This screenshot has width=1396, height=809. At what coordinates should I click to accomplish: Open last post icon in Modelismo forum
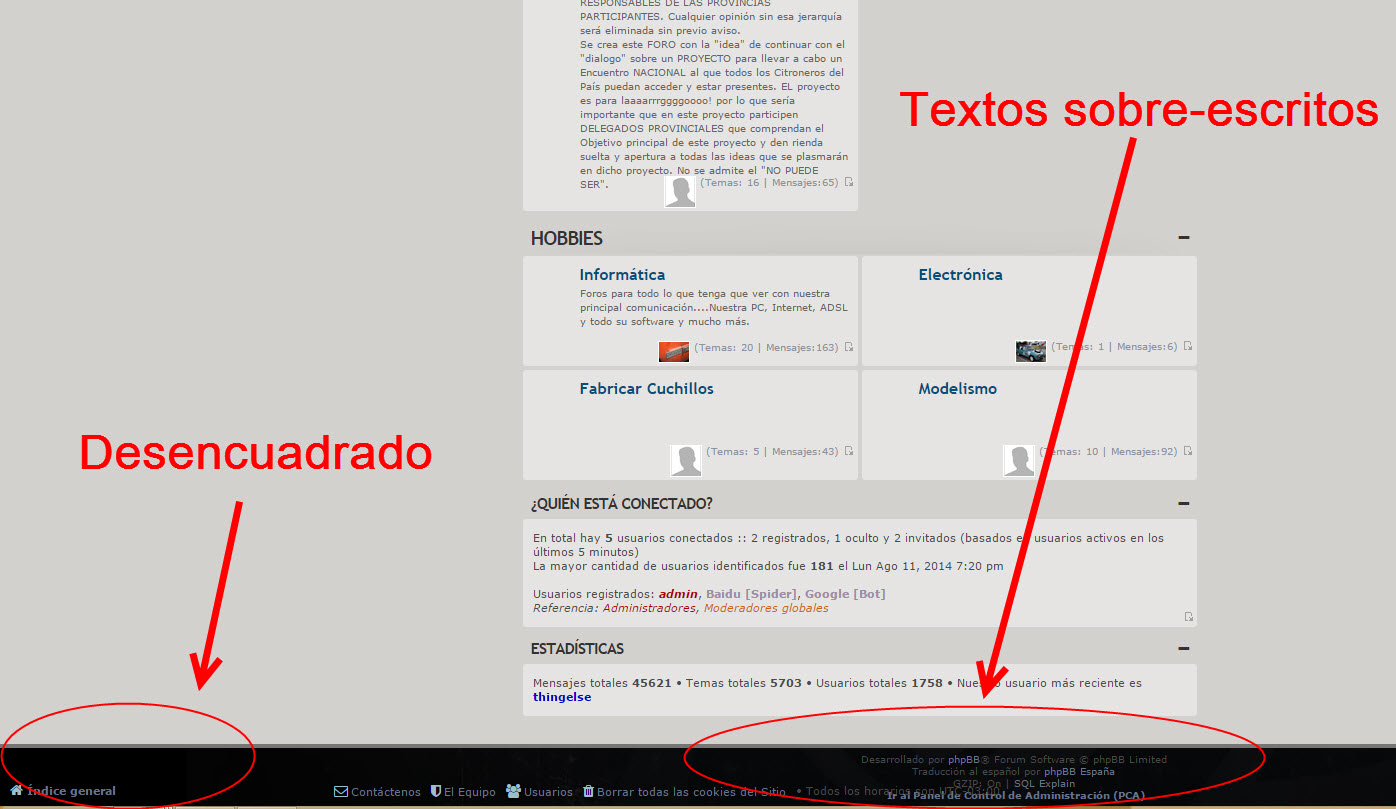click(x=1188, y=451)
